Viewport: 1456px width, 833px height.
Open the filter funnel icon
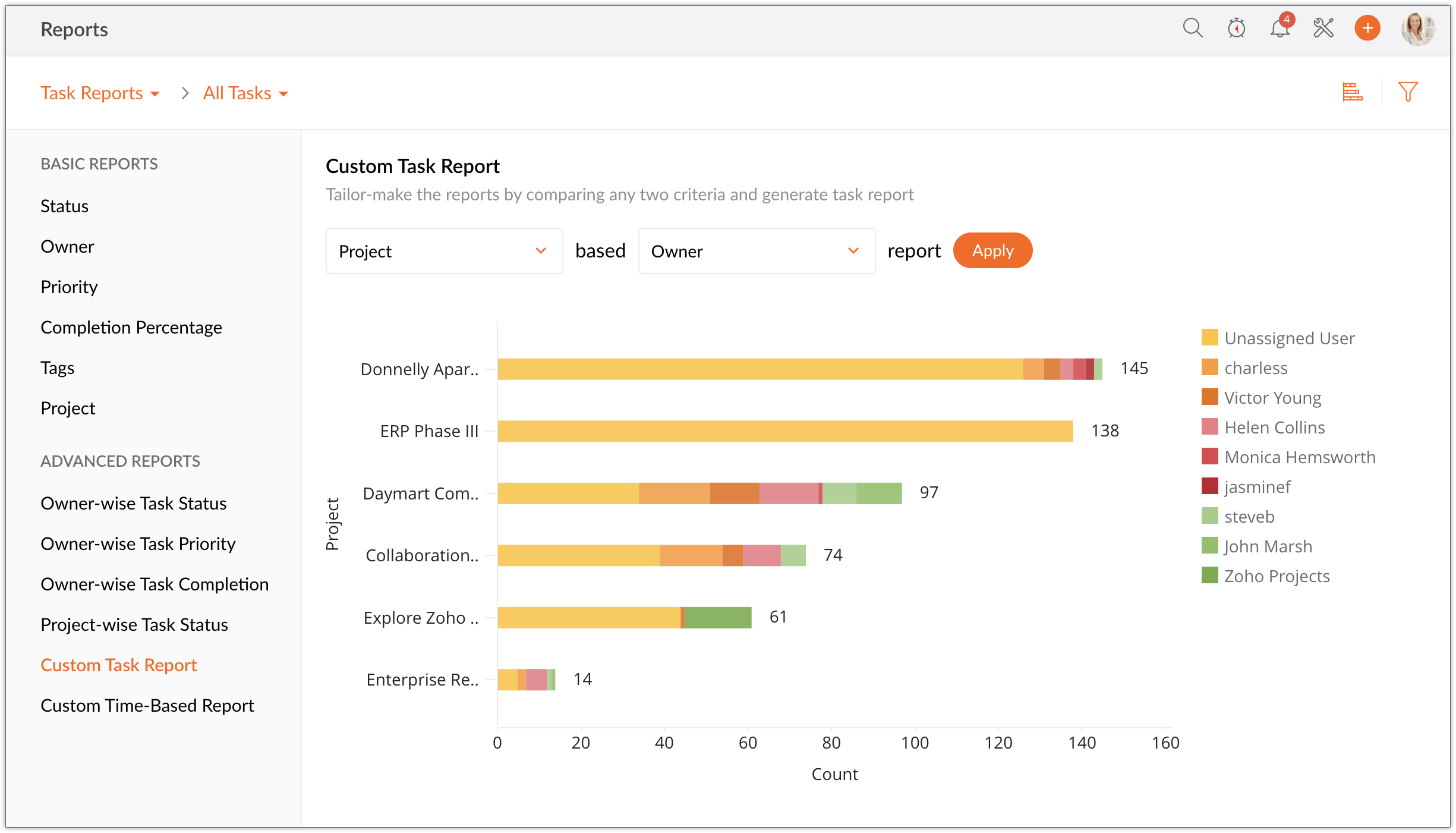point(1408,92)
